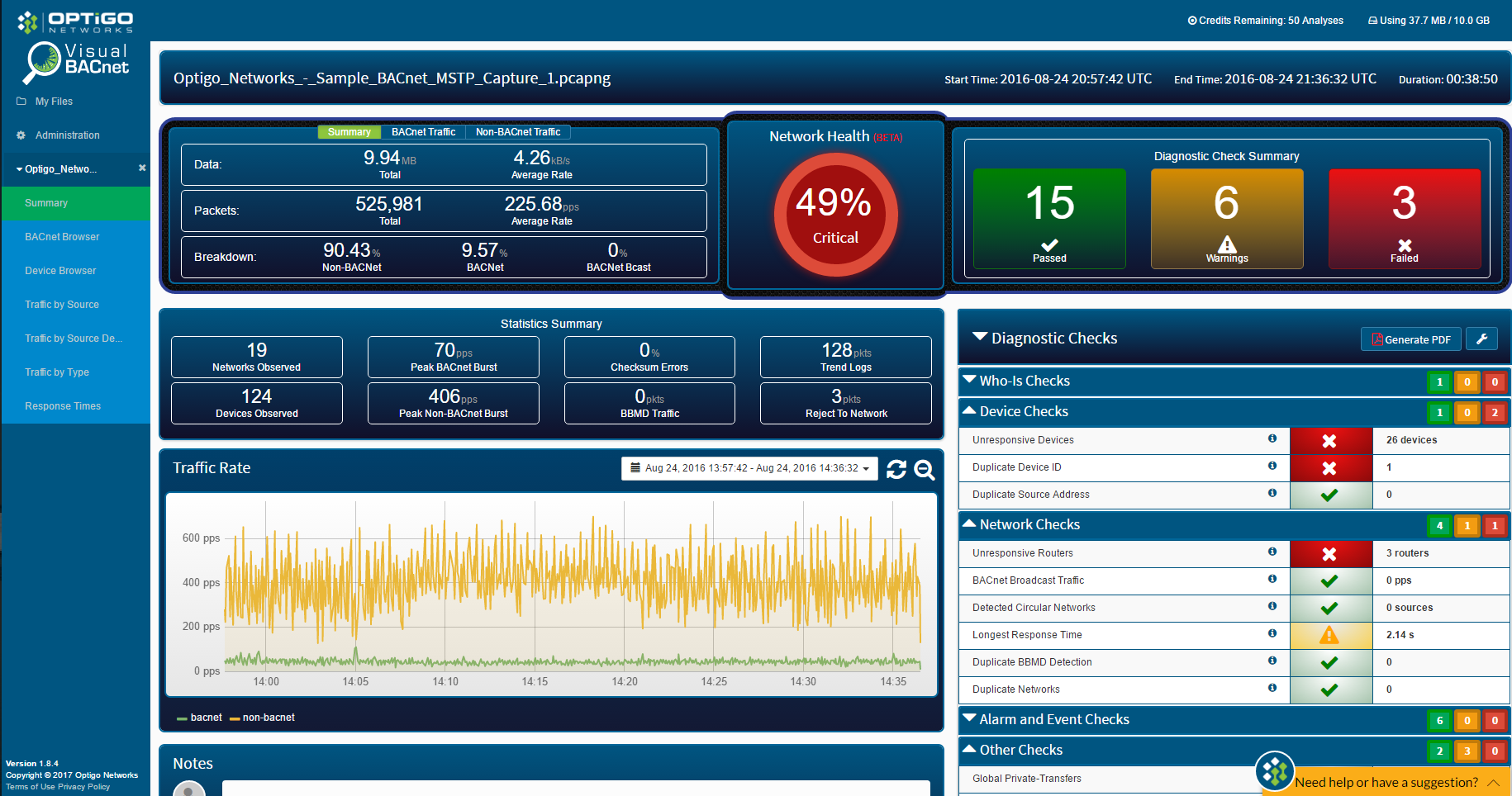Image resolution: width=1512 pixels, height=796 pixels.
Task: Info icon for Duplicate BBMD Detection
Action: coord(1272,661)
